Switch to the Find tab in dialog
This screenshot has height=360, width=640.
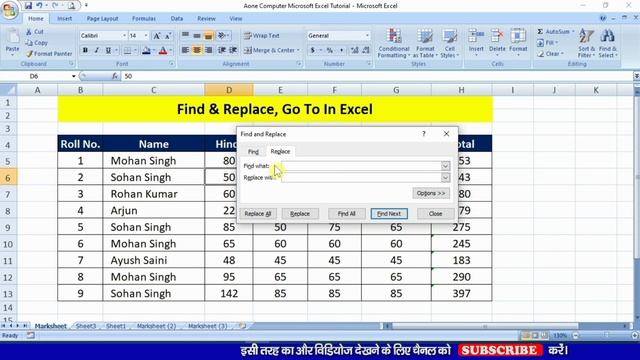[253, 151]
